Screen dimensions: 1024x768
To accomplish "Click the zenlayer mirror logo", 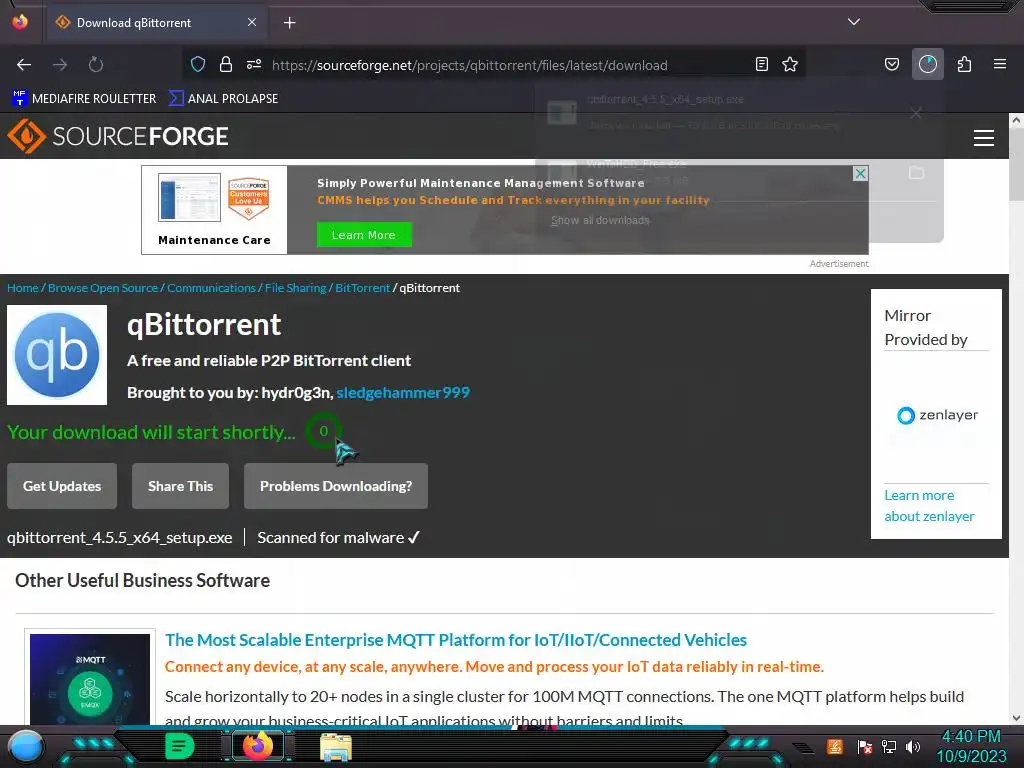I will [x=937, y=415].
